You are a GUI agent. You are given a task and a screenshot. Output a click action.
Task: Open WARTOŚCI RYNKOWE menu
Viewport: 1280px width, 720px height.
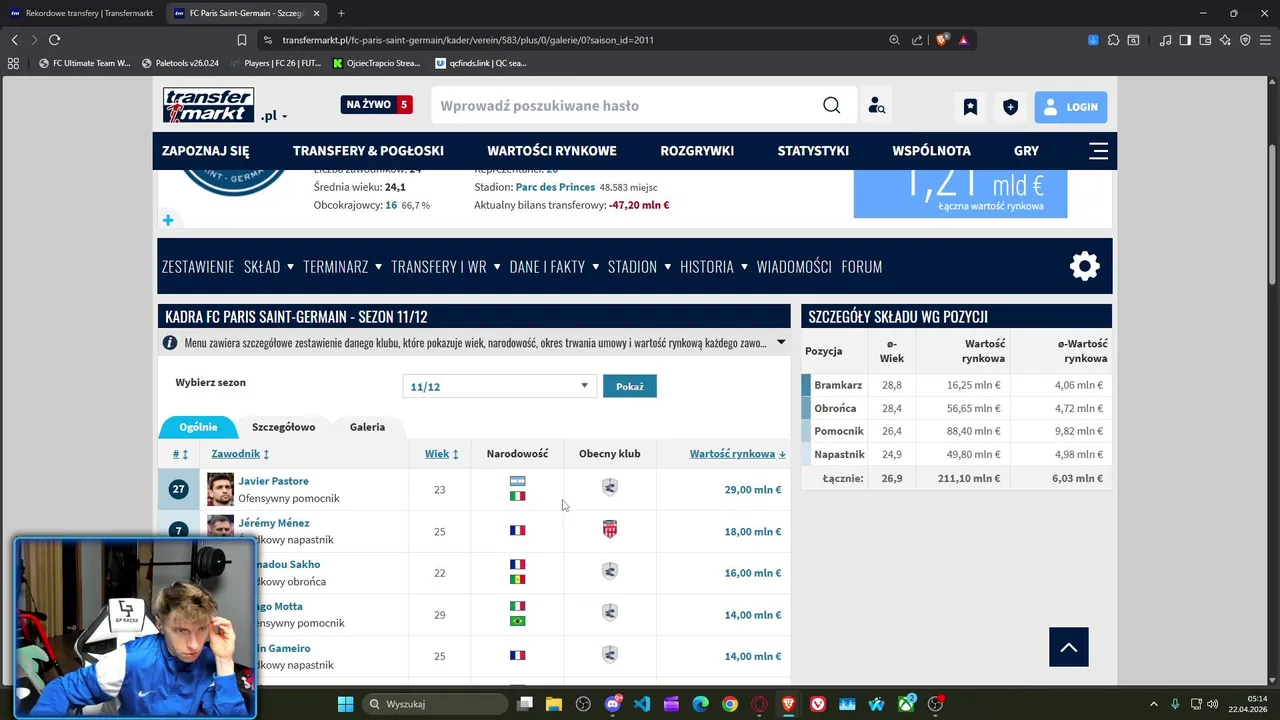tap(552, 151)
